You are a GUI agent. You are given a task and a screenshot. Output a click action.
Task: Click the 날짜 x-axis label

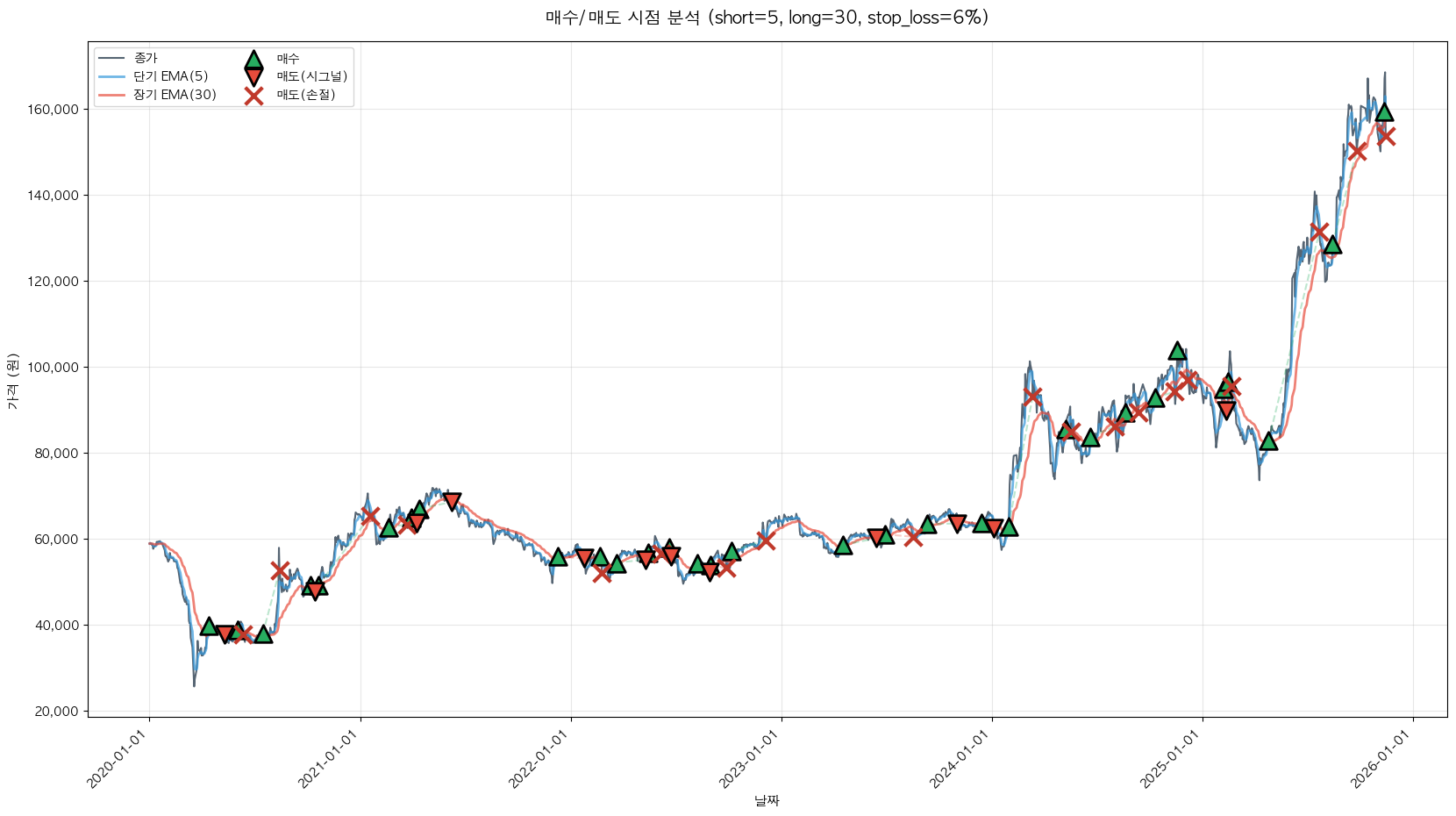click(767, 800)
